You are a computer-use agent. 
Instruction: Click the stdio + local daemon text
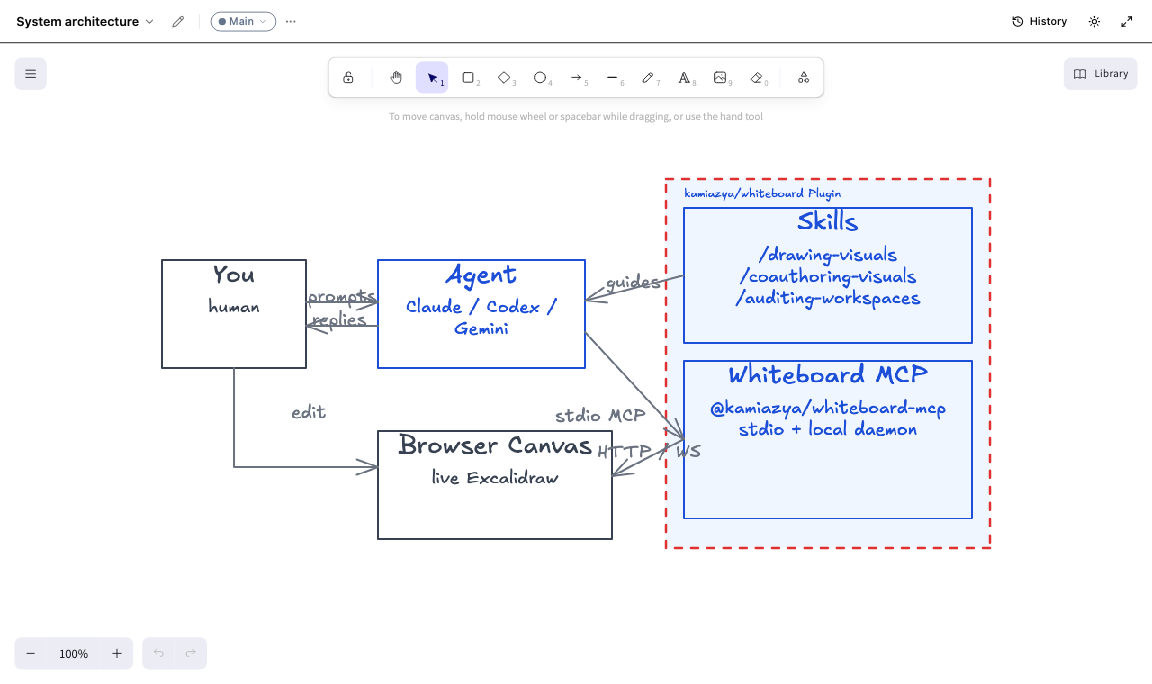(x=827, y=429)
